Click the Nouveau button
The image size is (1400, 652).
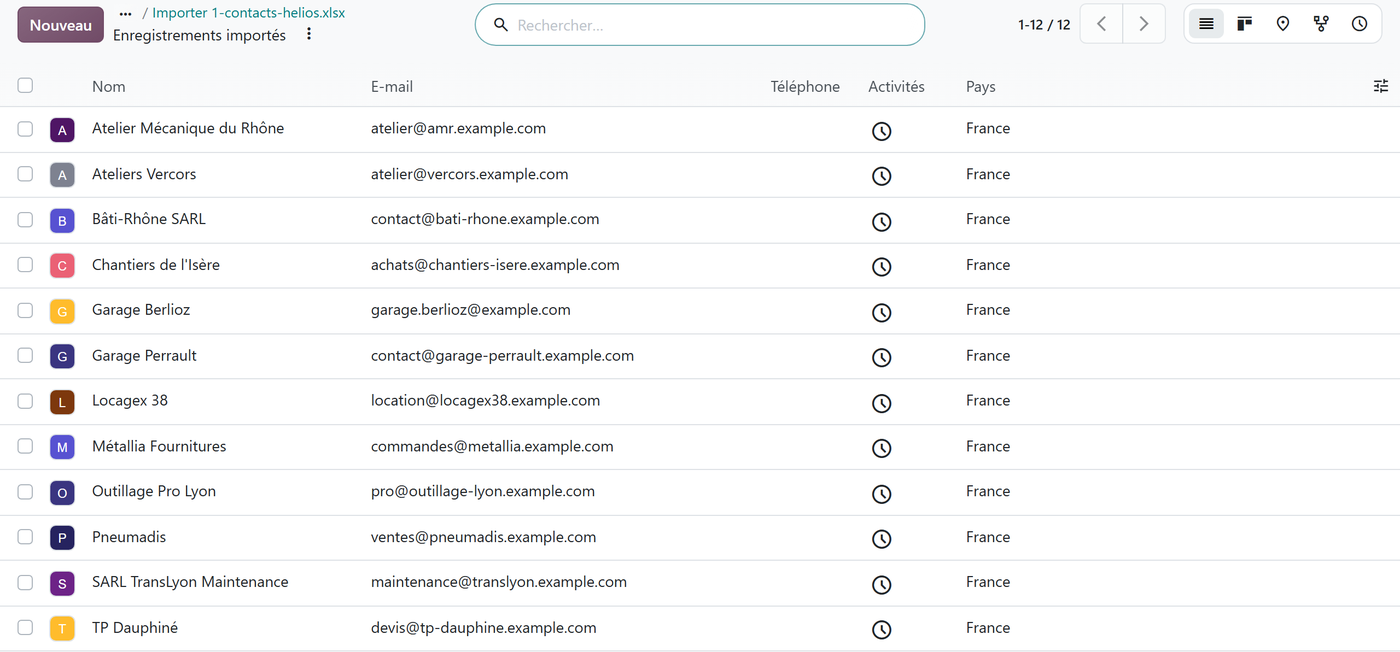pos(60,25)
